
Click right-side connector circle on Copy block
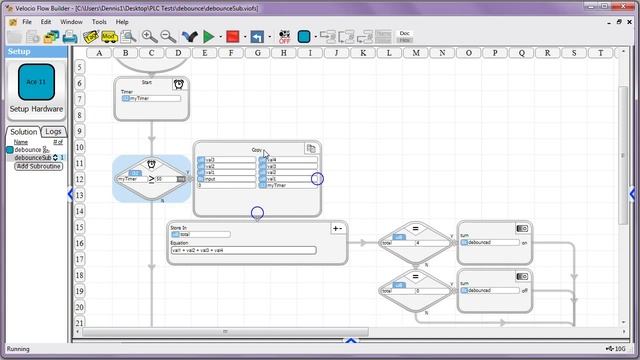(x=317, y=179)
